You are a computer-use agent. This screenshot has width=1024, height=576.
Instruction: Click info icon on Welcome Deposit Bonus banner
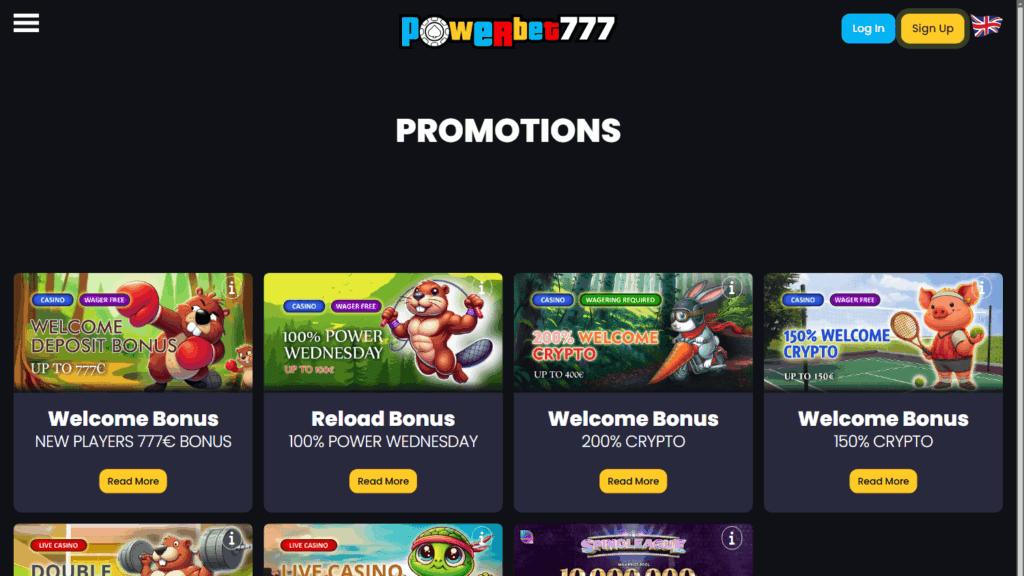(231, 287)
